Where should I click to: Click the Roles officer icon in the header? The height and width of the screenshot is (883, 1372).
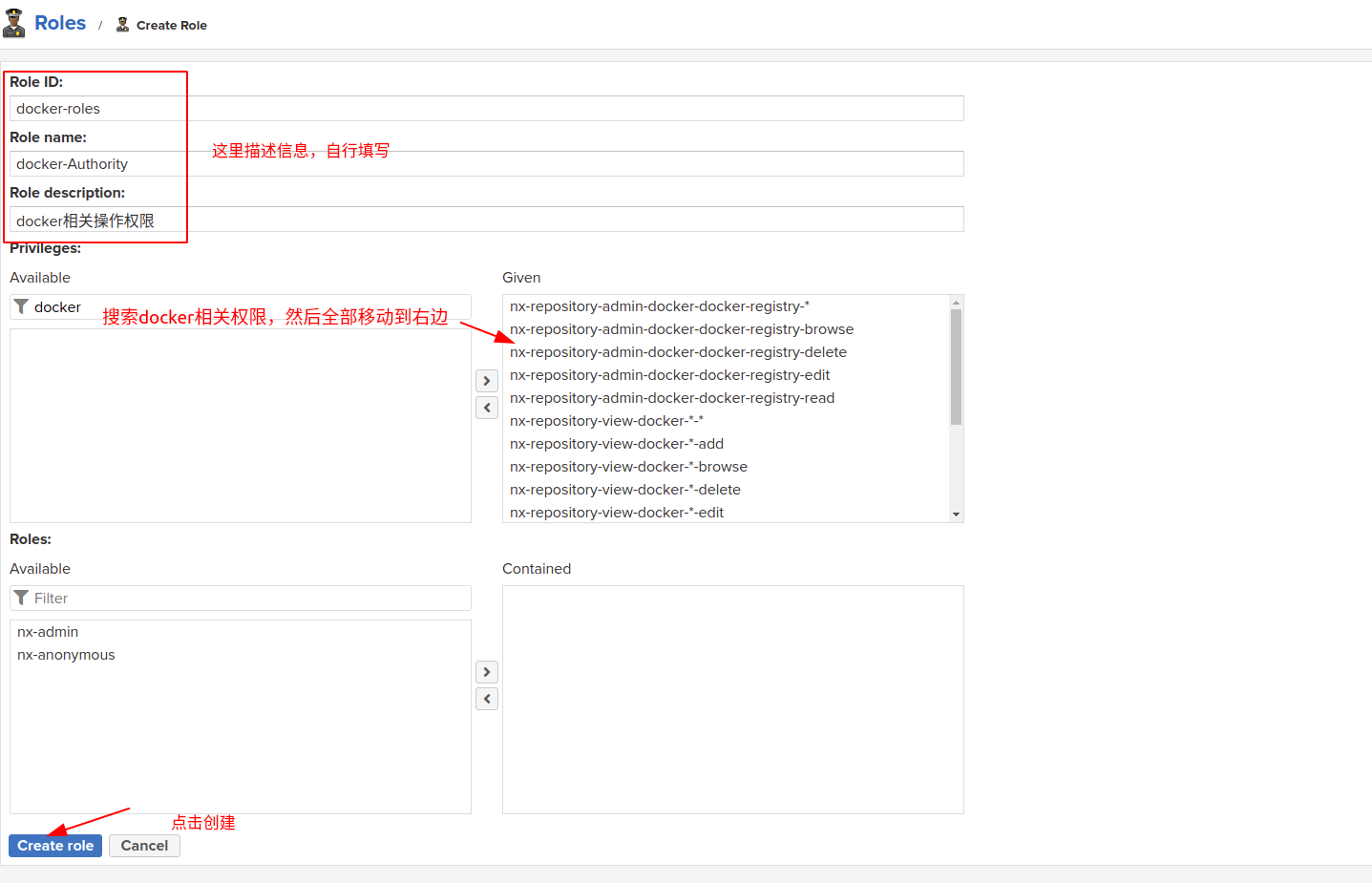(13, 23)
